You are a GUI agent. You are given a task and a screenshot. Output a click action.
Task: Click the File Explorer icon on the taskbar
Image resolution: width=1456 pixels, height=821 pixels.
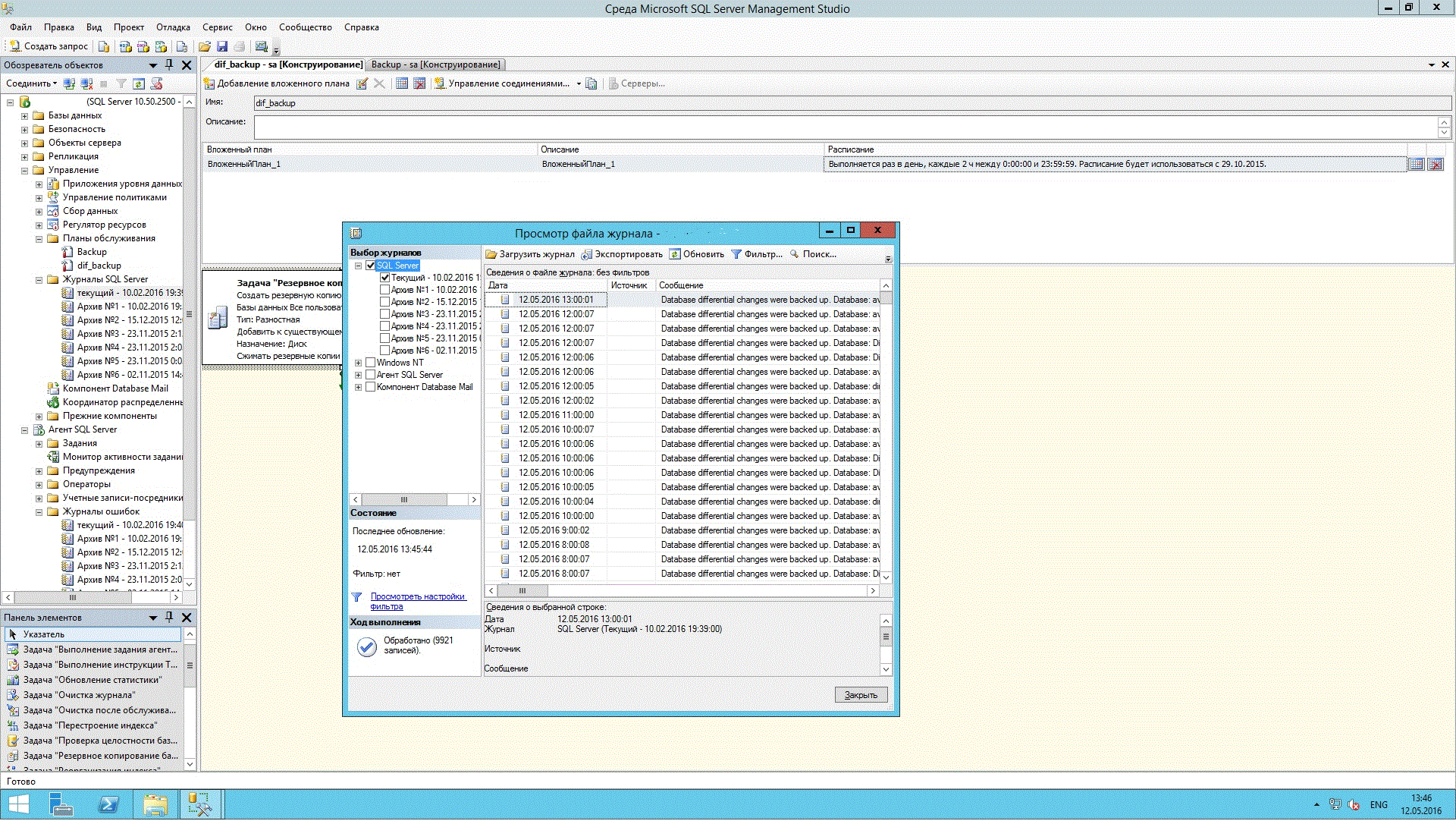155,804
